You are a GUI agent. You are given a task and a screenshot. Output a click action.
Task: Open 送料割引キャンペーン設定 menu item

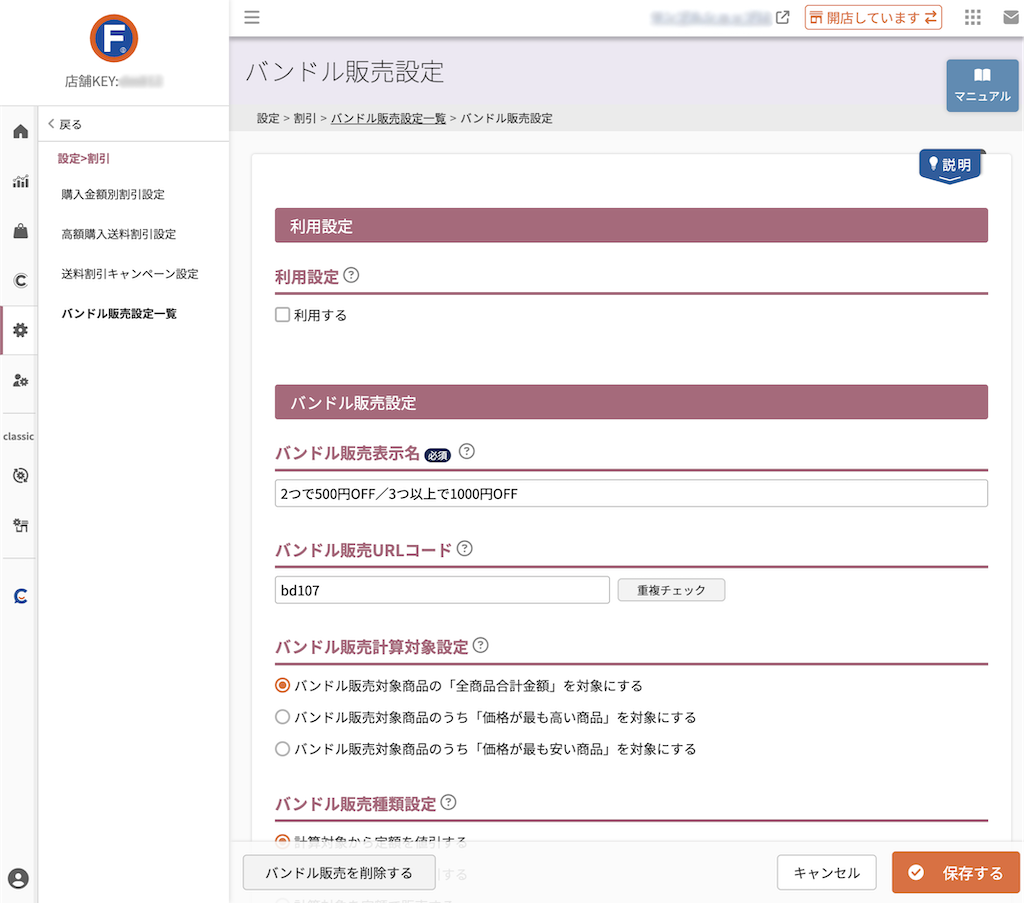pyautogui.click(x=129, y=274)
